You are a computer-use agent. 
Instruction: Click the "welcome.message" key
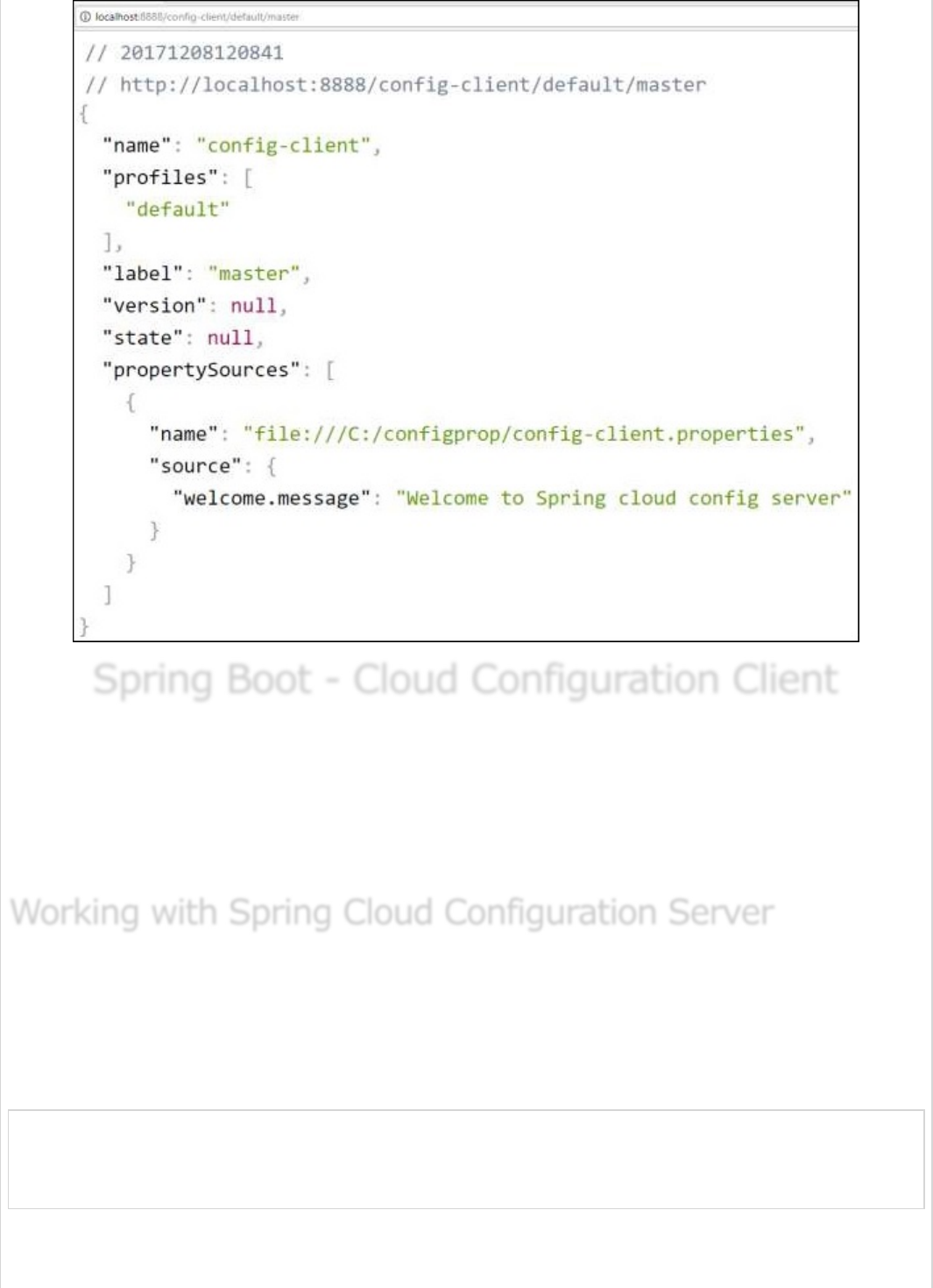coord(272,499)
